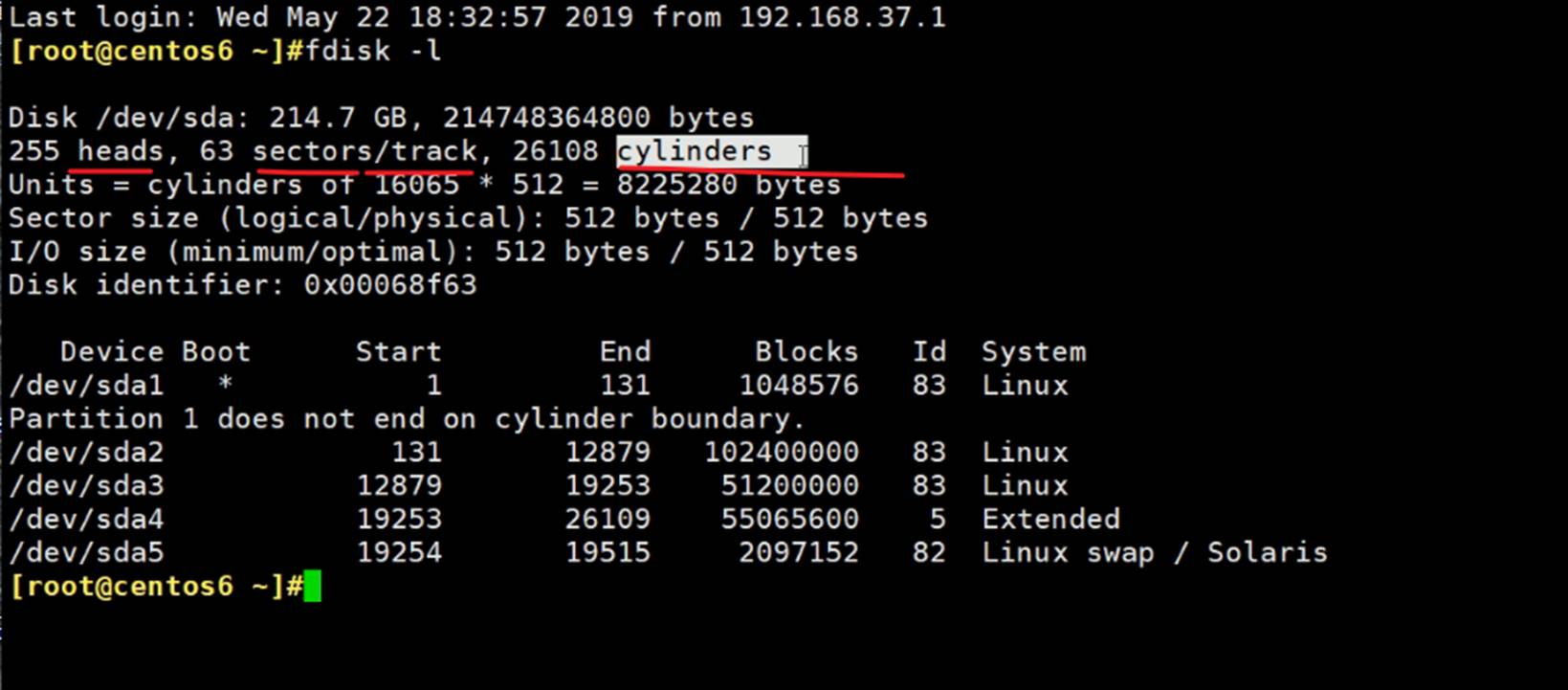
Task: Click the Blocks column header
Action: [806, 351]
